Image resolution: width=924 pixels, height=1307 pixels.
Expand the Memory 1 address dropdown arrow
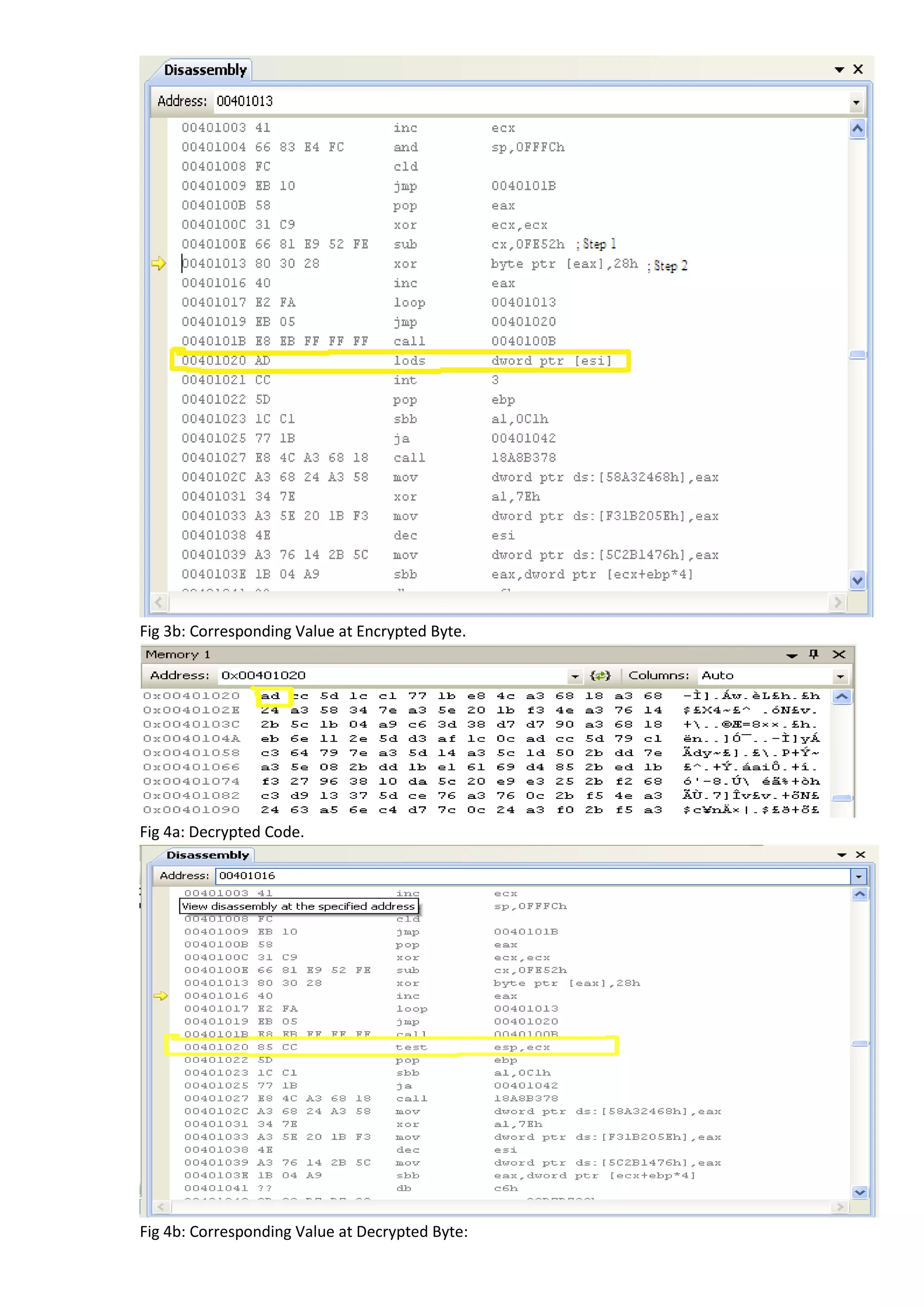[x=575, y=676]
